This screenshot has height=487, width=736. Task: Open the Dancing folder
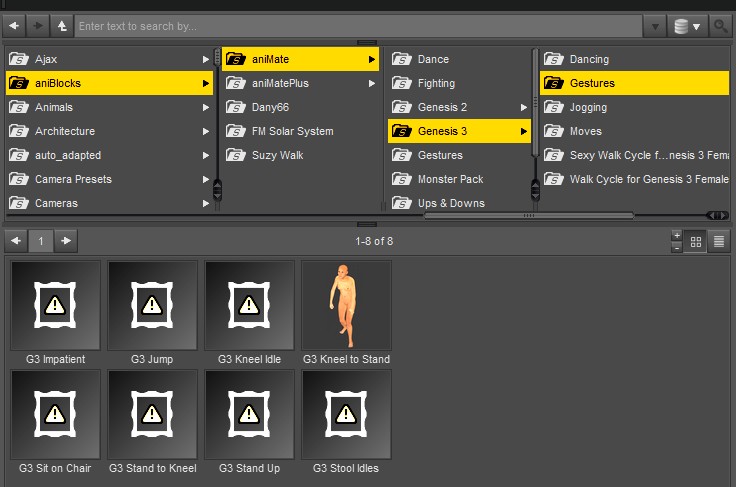tap(635, 59)
